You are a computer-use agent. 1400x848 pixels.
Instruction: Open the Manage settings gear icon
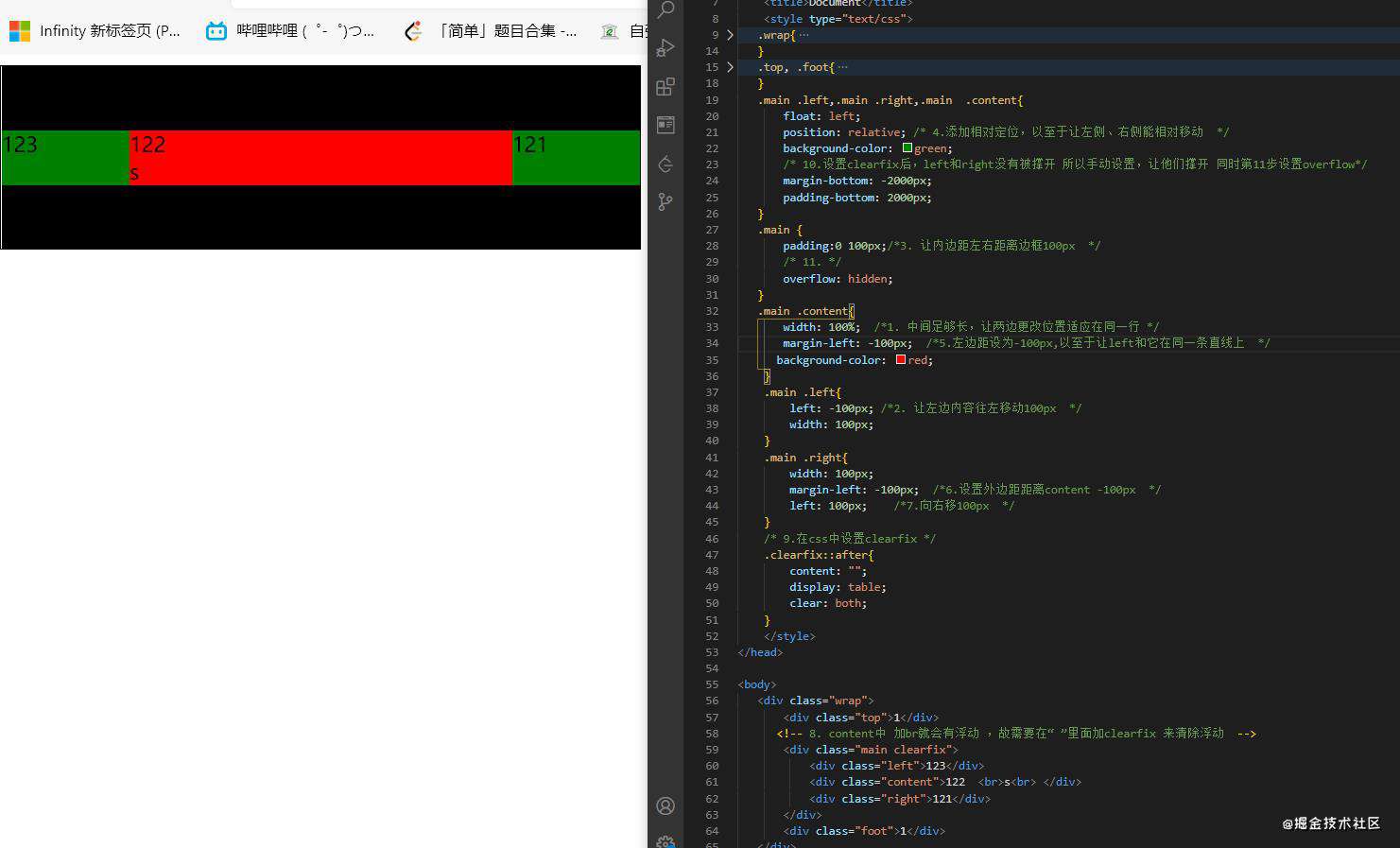click(665, 841)
